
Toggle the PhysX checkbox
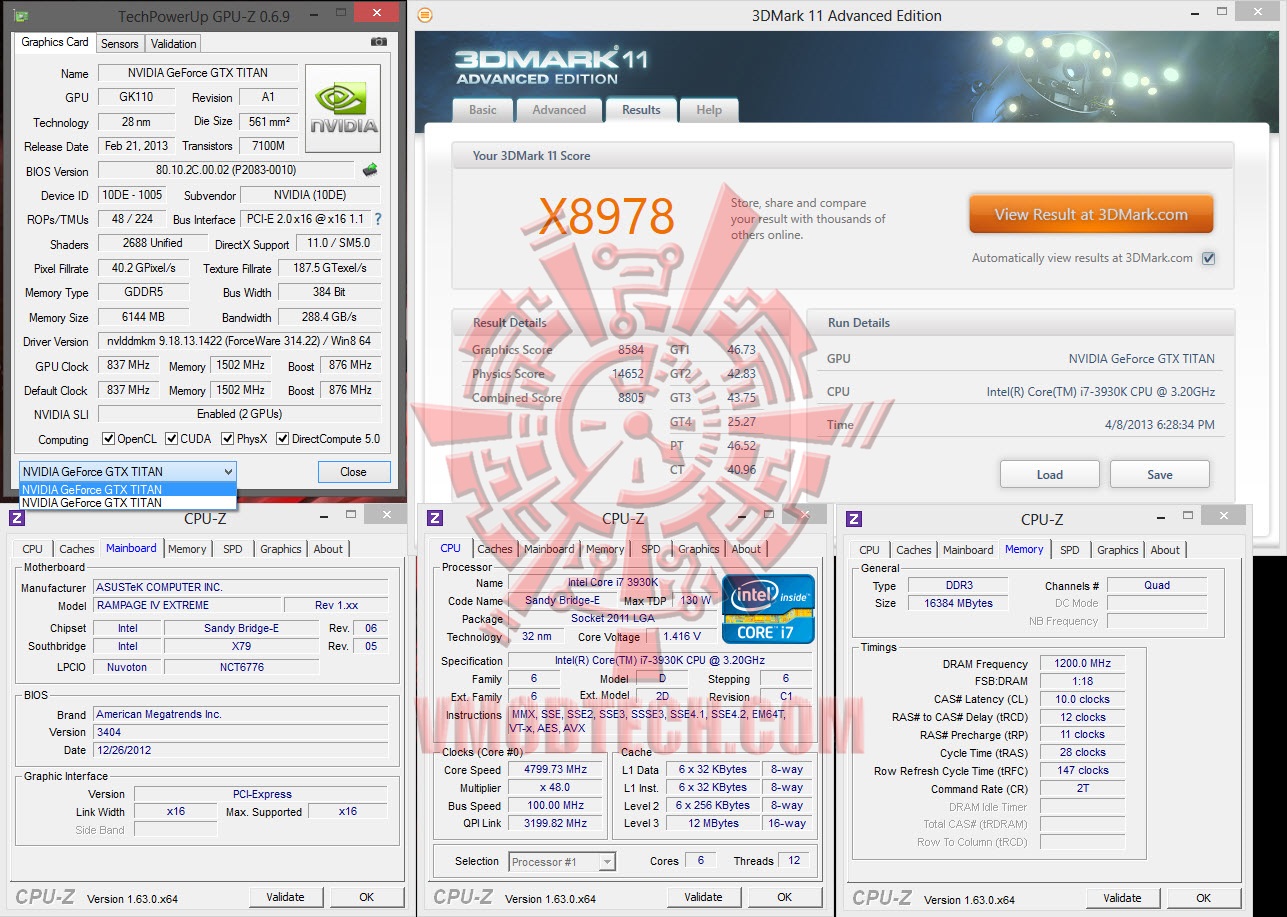click(228, 439)
